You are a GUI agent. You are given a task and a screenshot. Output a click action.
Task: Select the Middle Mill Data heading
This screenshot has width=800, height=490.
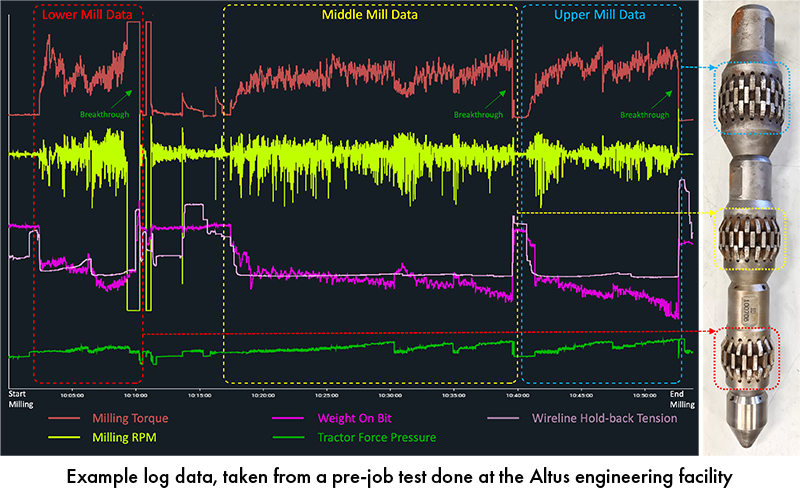[370, 16]
